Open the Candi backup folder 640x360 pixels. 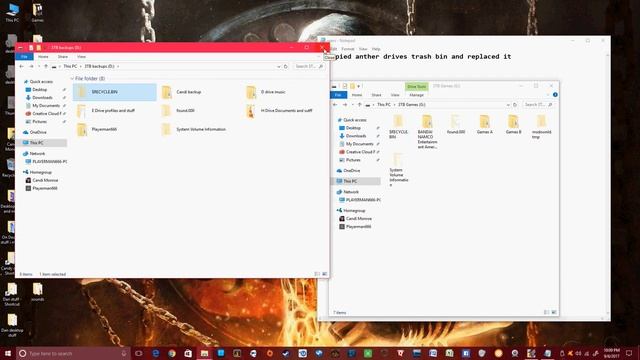(182, 92)
